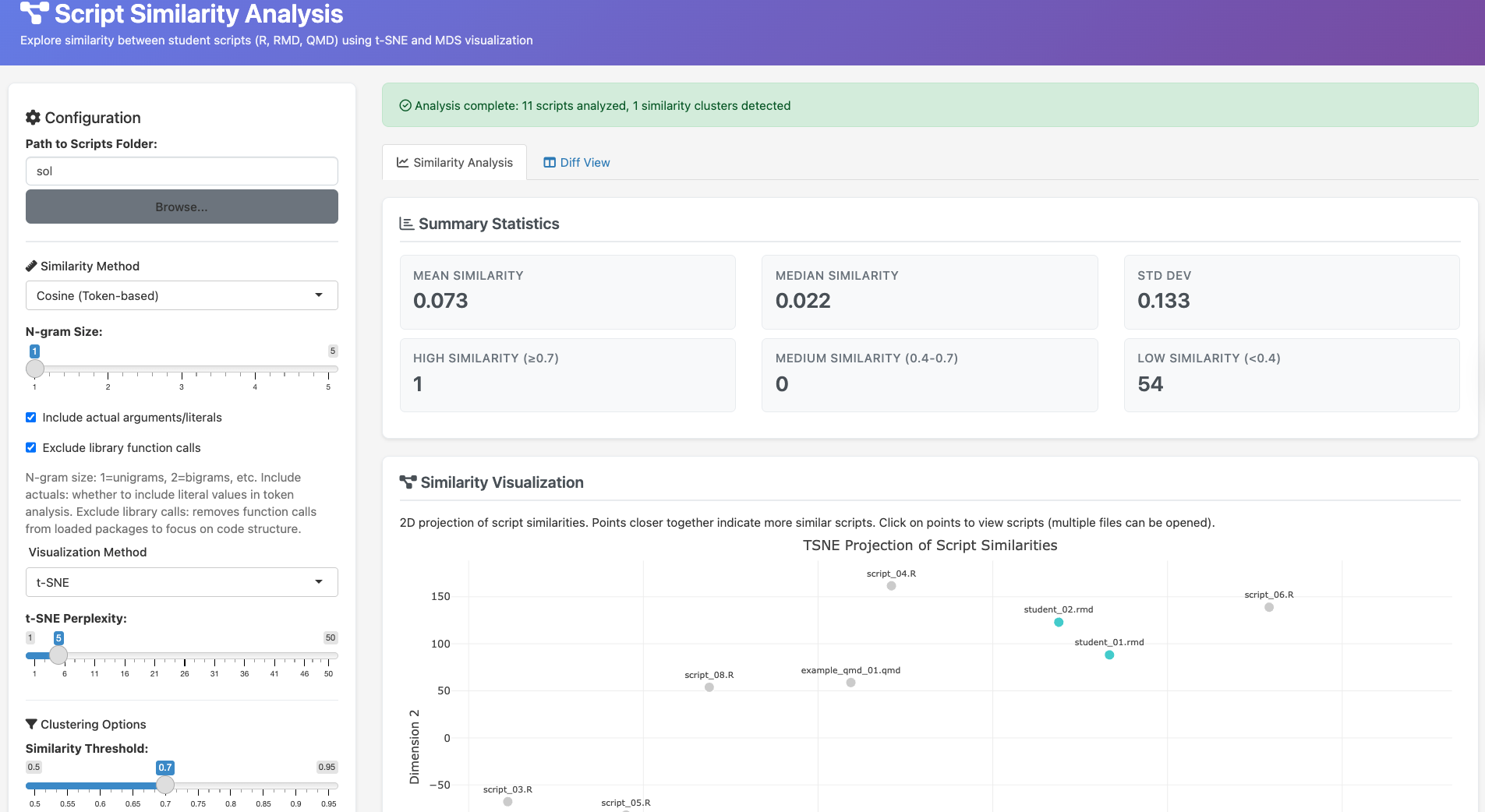
Task: Click the bar chart icon beside Summary Statistics
Action: pyautogui.click(x=405, y=223)
